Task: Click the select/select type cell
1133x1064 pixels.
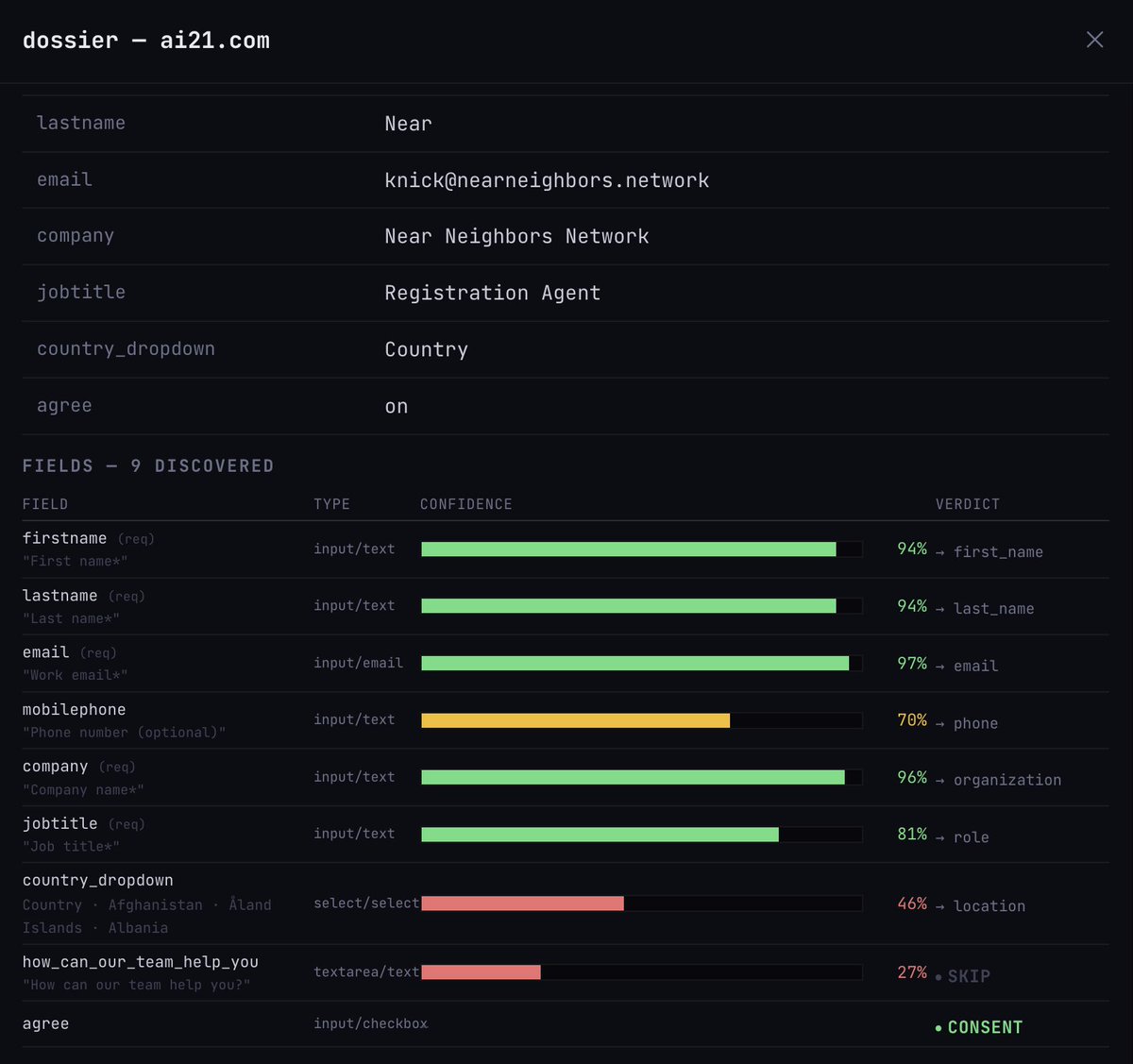Action: click(366, 904)
